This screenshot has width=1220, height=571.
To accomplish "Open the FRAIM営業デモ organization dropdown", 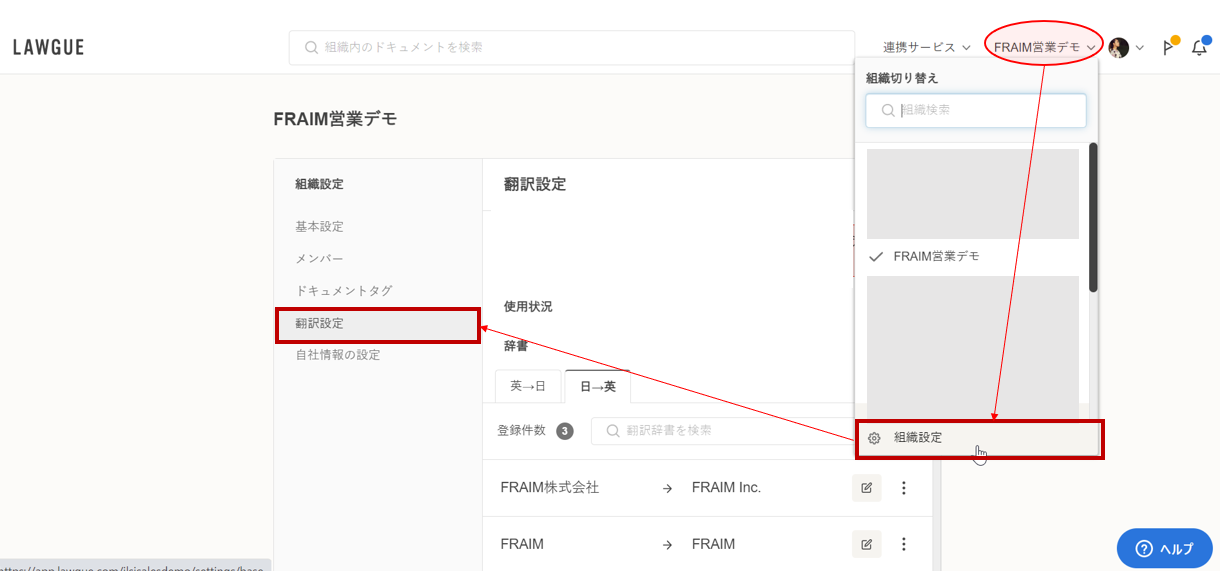I will point(1044,47).
